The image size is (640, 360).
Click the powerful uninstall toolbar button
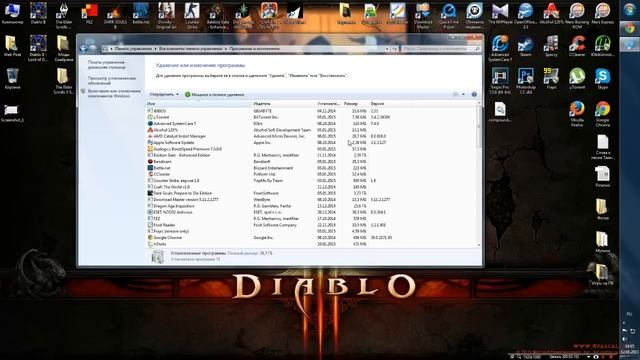click(x=215, y=94)
